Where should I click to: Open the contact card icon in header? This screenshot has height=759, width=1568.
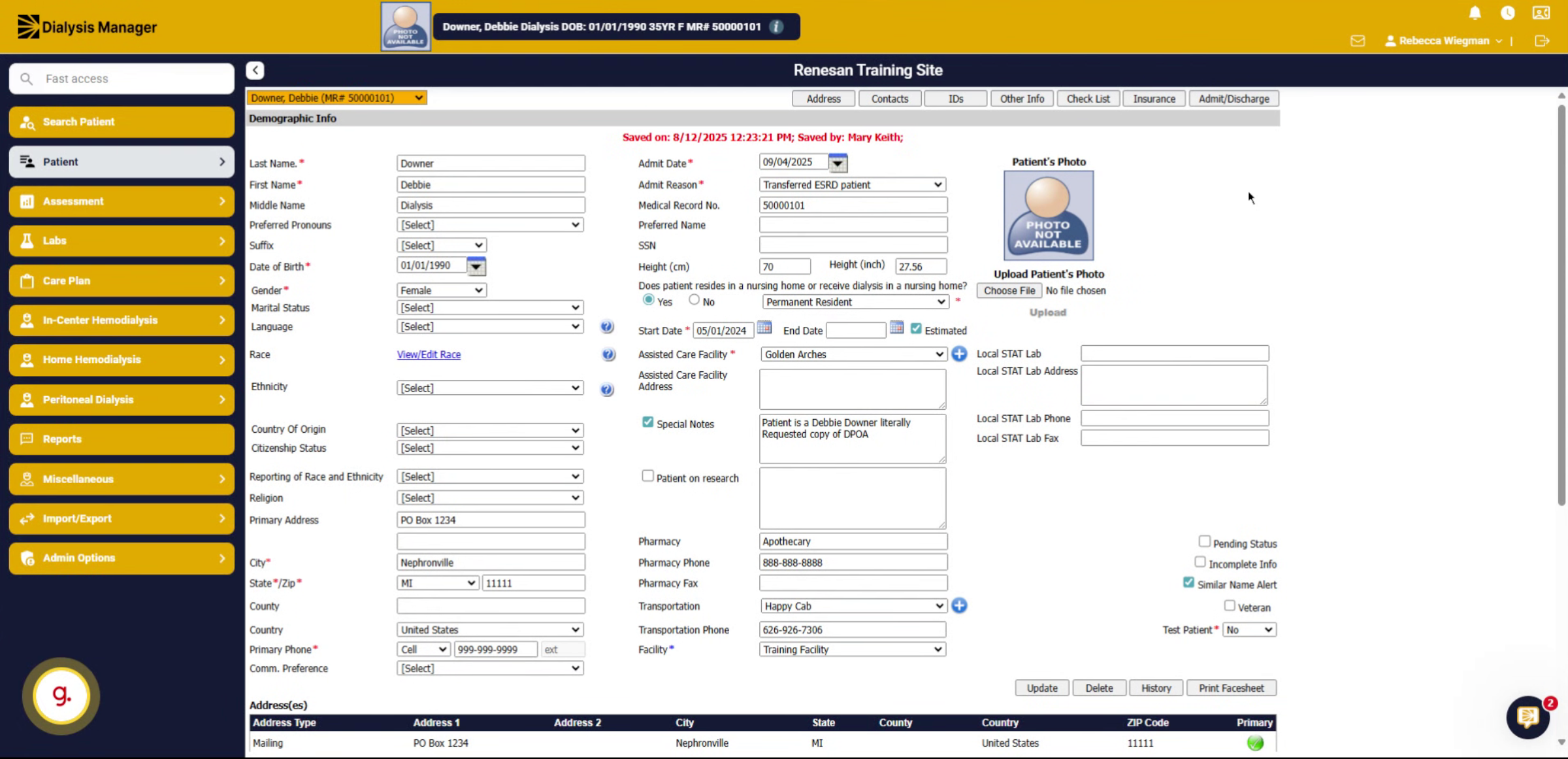pyautogui.click(x=1541, y=13)
